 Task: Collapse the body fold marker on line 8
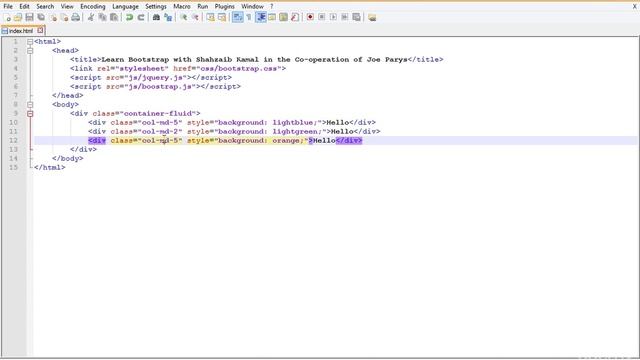point(30,104)
